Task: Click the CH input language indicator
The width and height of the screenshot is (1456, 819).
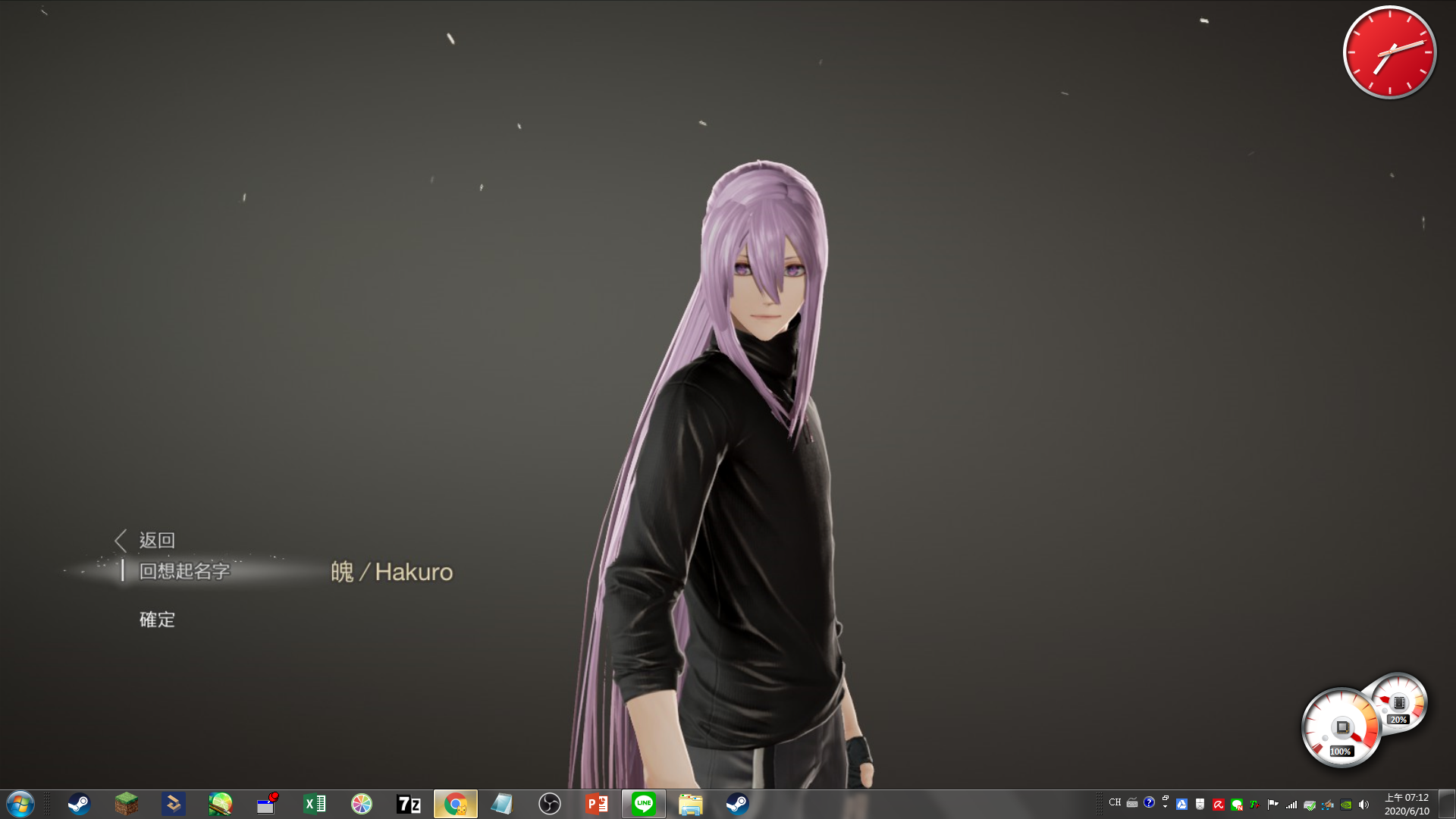Action: (1115, 802)
